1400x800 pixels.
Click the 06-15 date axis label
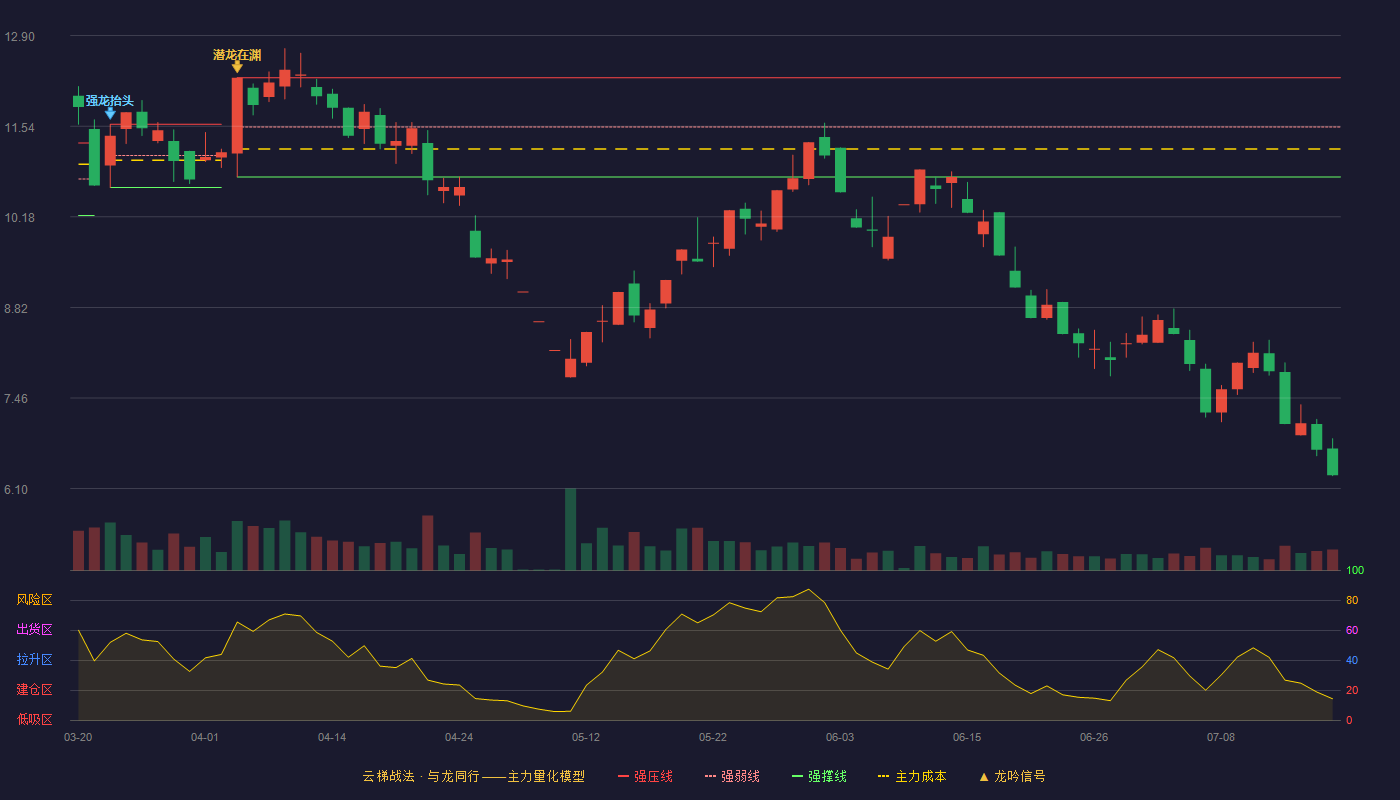pyautogui.click(x=967, y=737)
